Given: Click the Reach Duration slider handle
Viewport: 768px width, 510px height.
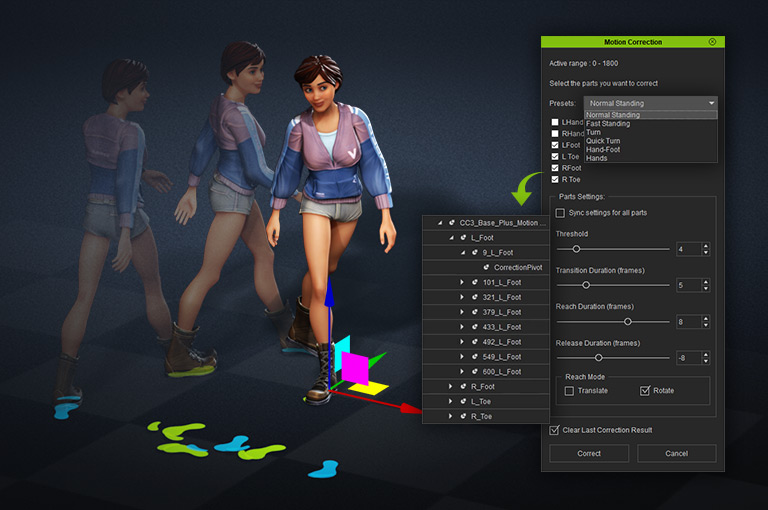Looking at the screenshot, I should [628, 322].
